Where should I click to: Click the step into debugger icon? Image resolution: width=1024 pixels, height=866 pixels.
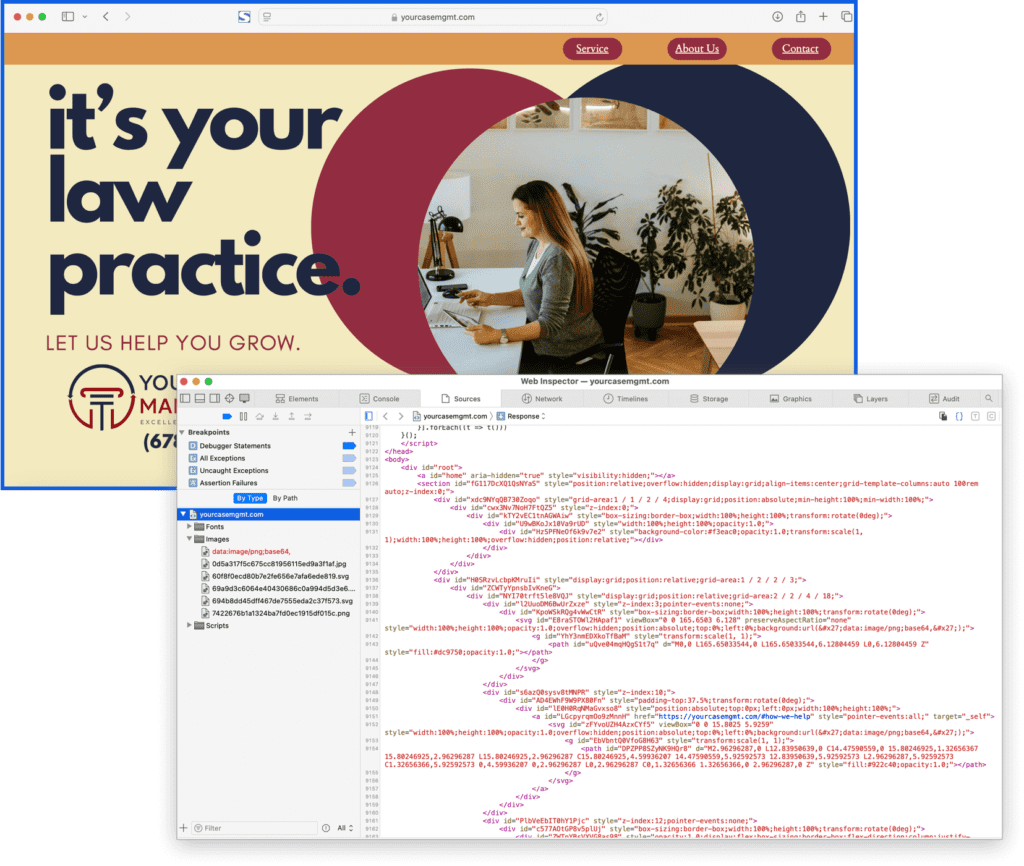(x=276, y=417)
